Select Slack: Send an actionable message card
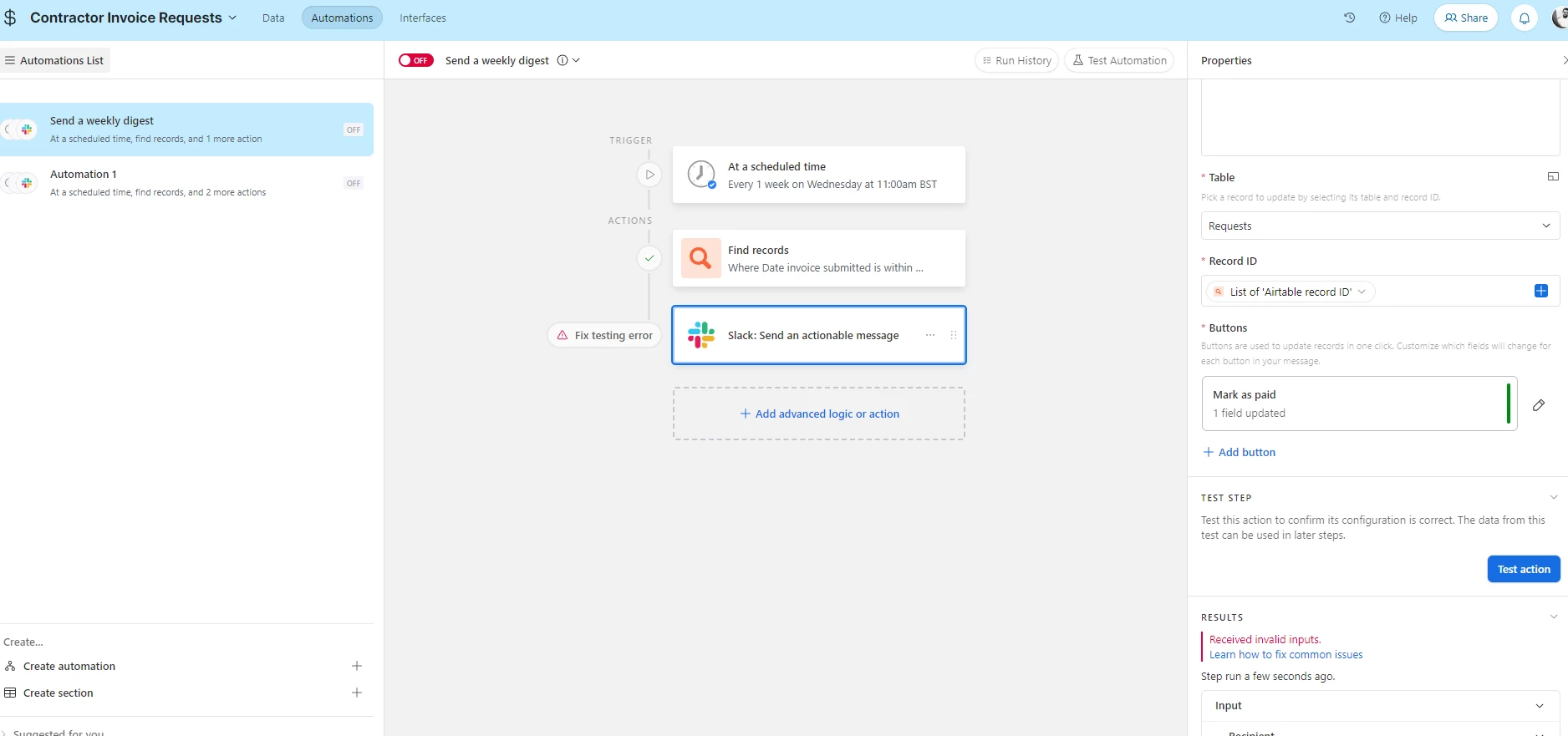This screenshot has height=736, width=1568. tap(819, 335)
